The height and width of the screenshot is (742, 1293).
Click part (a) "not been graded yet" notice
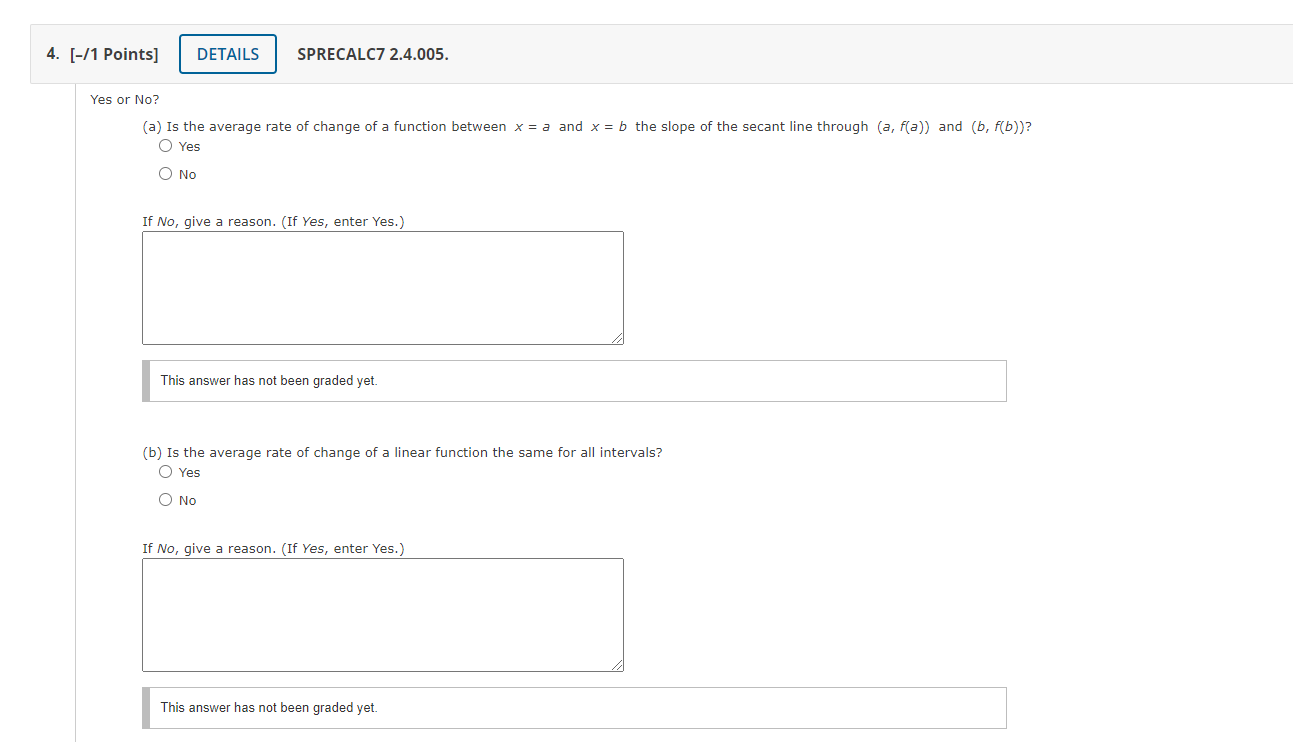269,381
